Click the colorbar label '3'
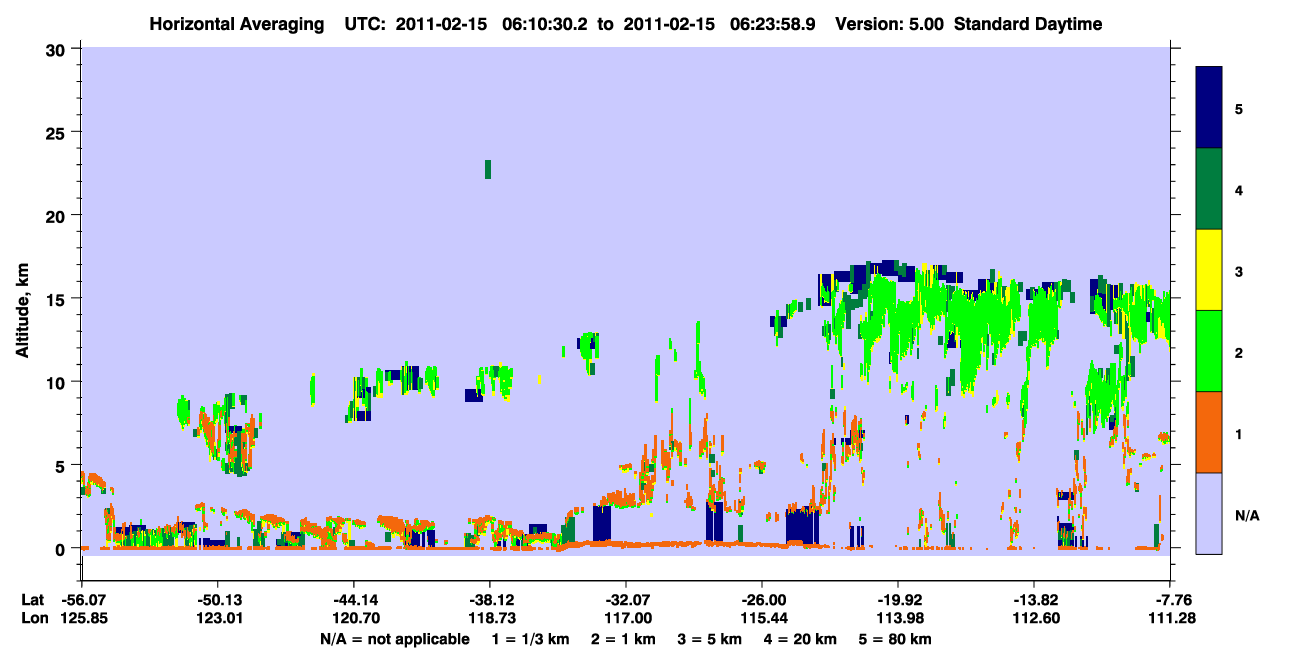Viewport: 1300px width, 667px height. click(1239, 271)
